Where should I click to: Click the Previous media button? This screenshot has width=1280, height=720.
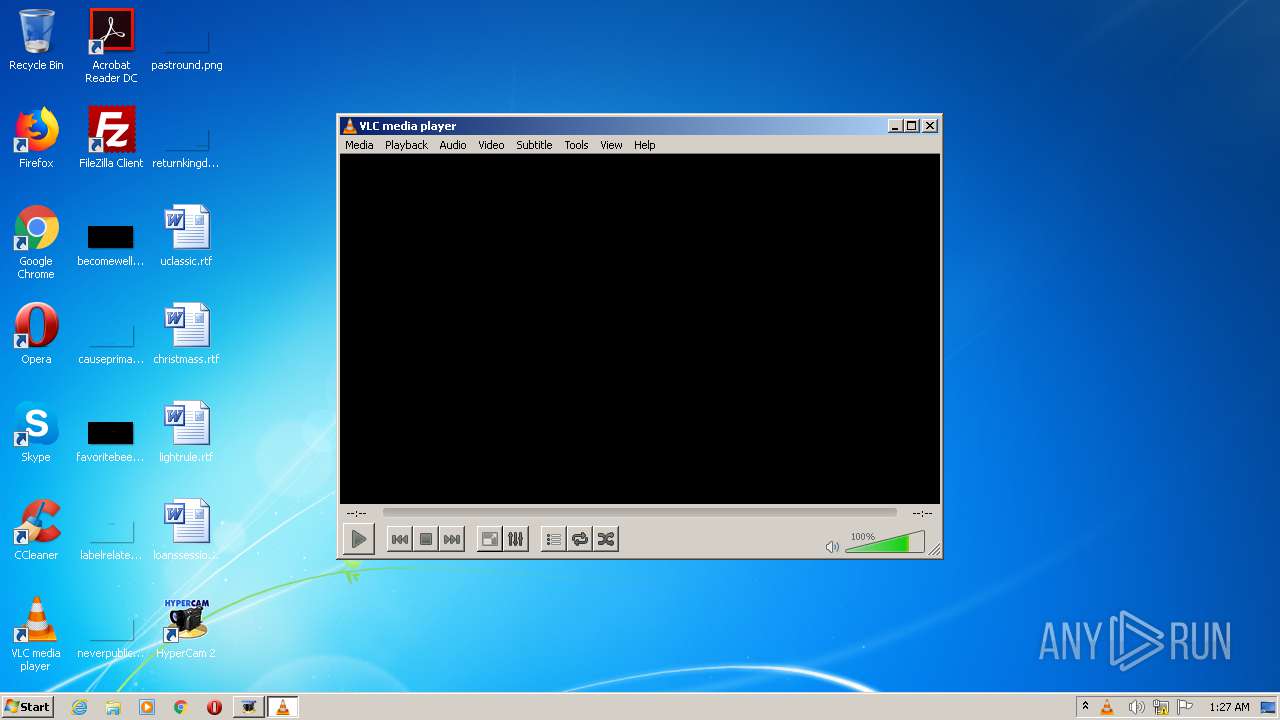point(399,539)
